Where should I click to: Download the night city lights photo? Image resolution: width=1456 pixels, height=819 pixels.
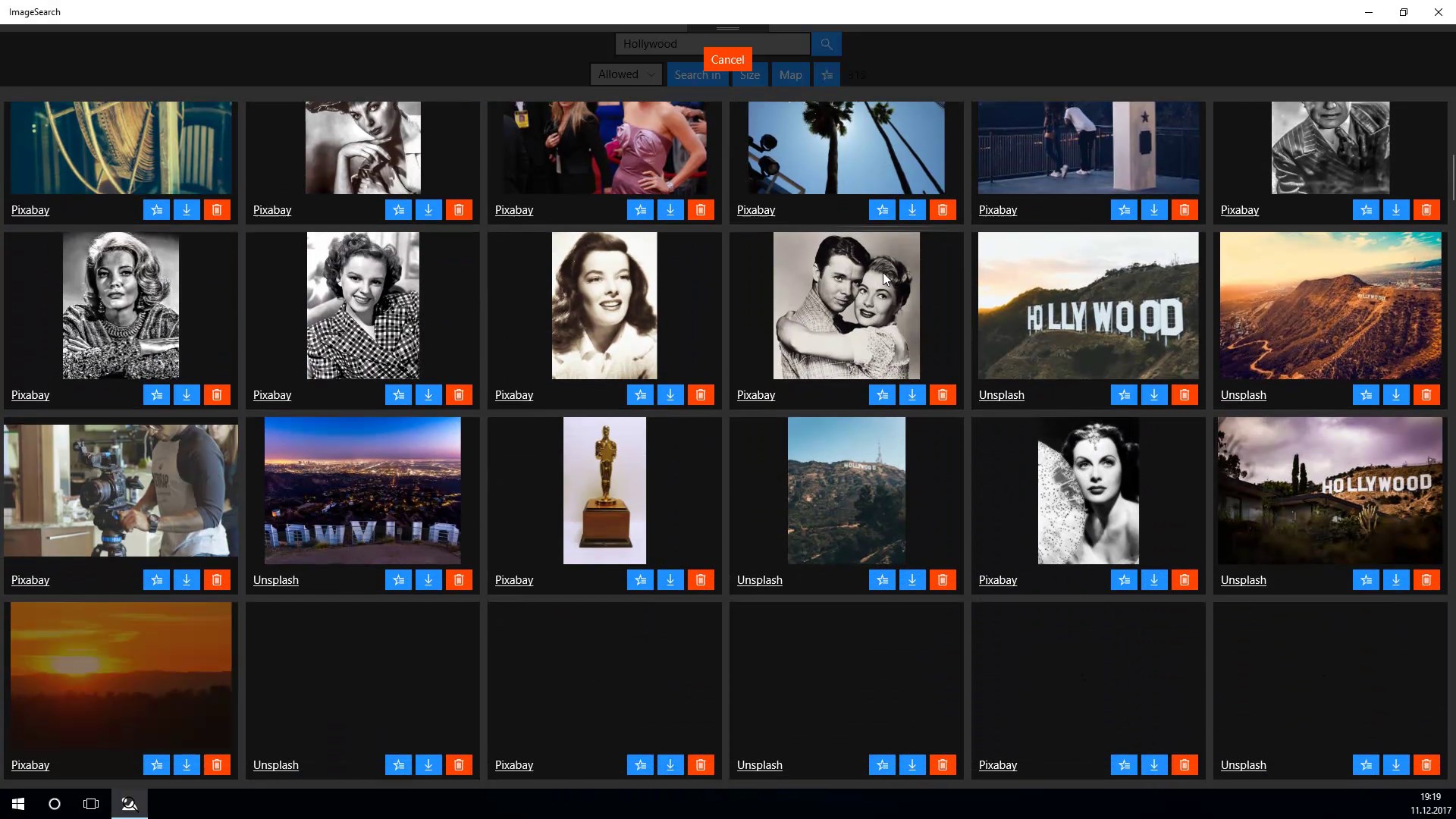pos(428,580)
